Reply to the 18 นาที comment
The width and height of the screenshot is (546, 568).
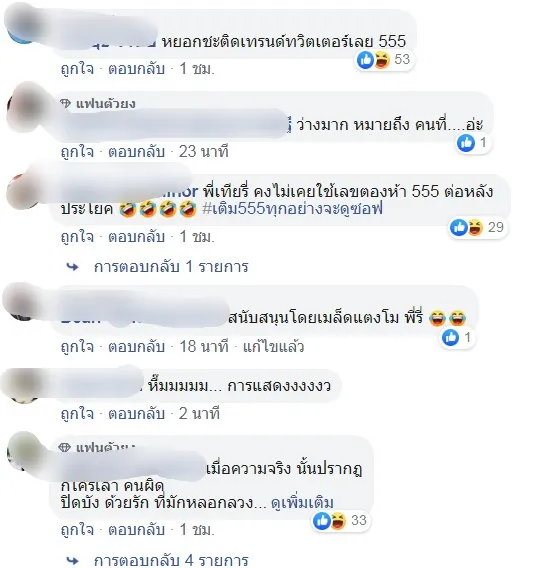[136, 347]
